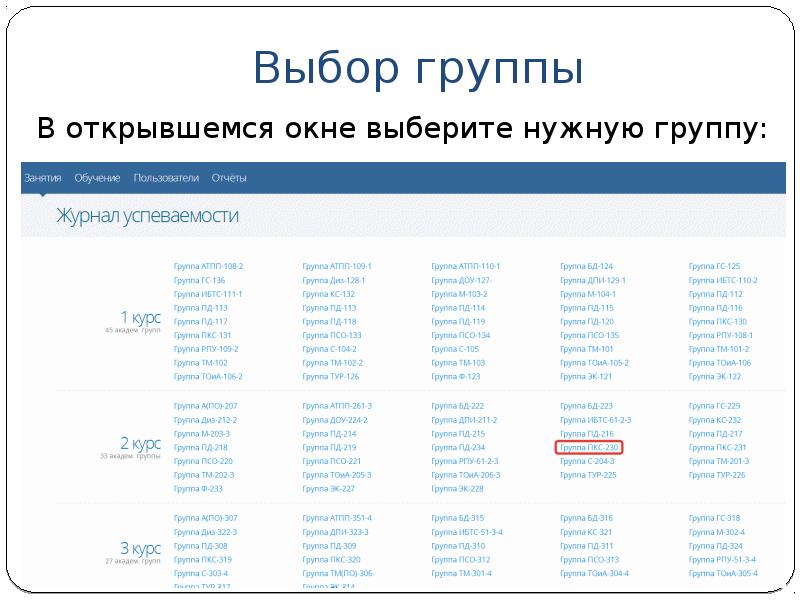800x600 pixels.
Task: Select Группа РПУ-51-3 link
Action: click(722, 559)
